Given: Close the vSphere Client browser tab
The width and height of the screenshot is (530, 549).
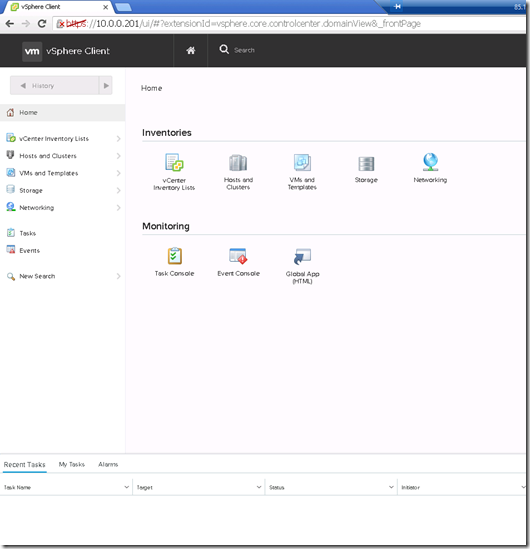Looking at the screenshot, I should (105, 7).
